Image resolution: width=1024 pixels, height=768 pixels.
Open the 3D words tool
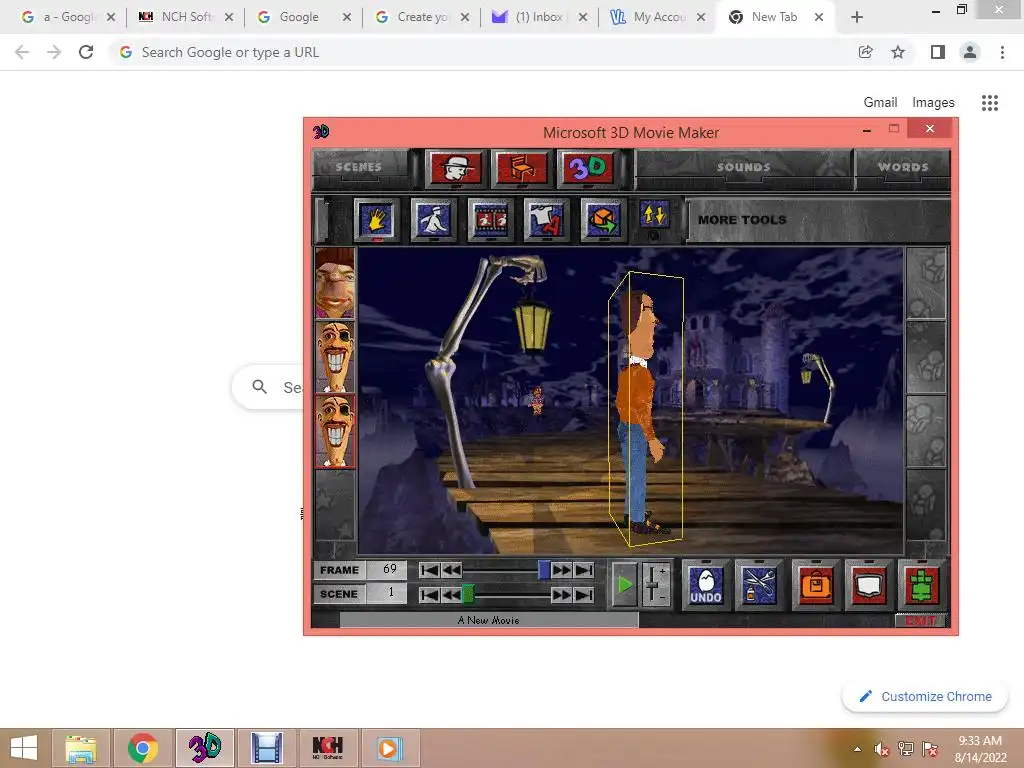587,168
